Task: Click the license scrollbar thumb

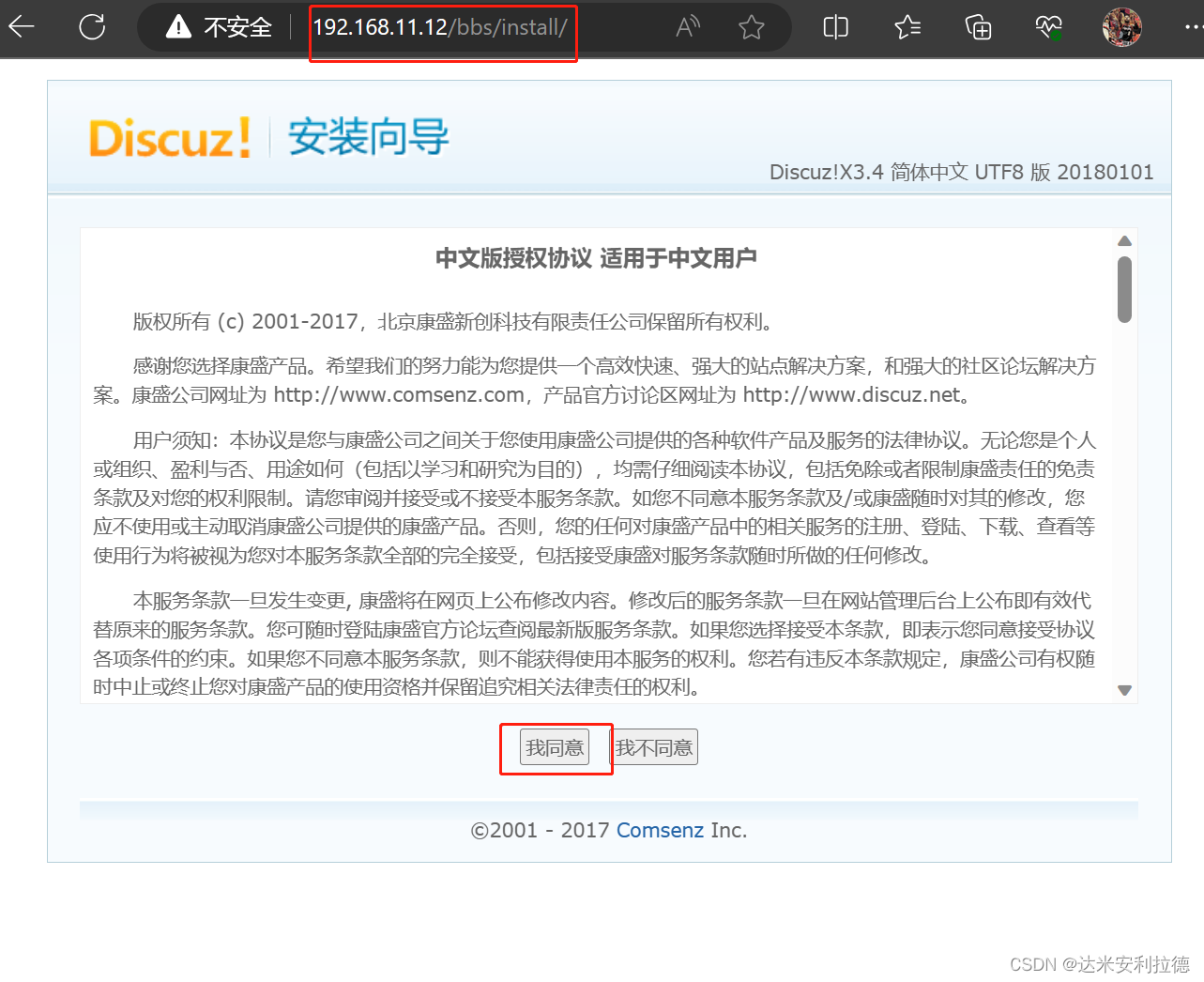Action: 1124,290
